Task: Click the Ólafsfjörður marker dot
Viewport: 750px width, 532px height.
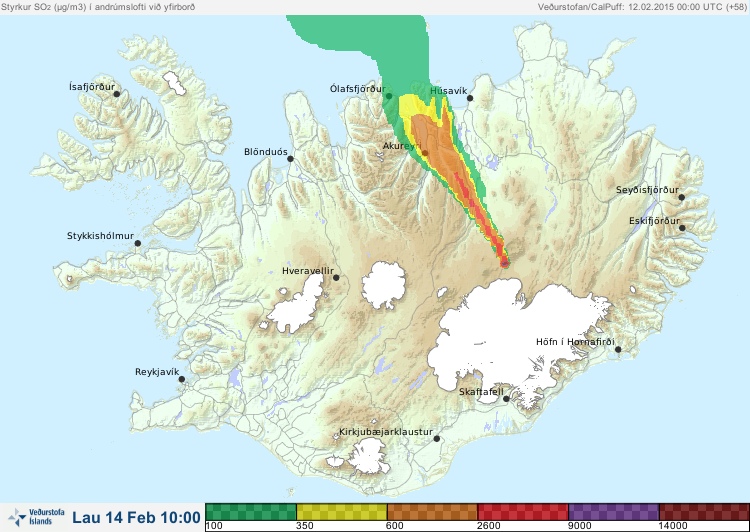Action: pos(389,96)
